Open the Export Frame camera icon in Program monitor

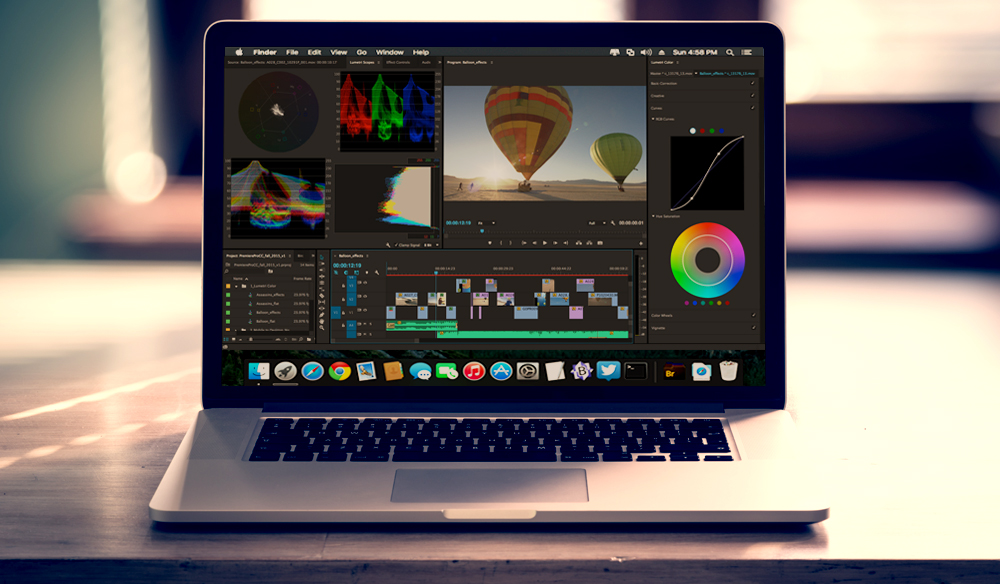[599, 242]
